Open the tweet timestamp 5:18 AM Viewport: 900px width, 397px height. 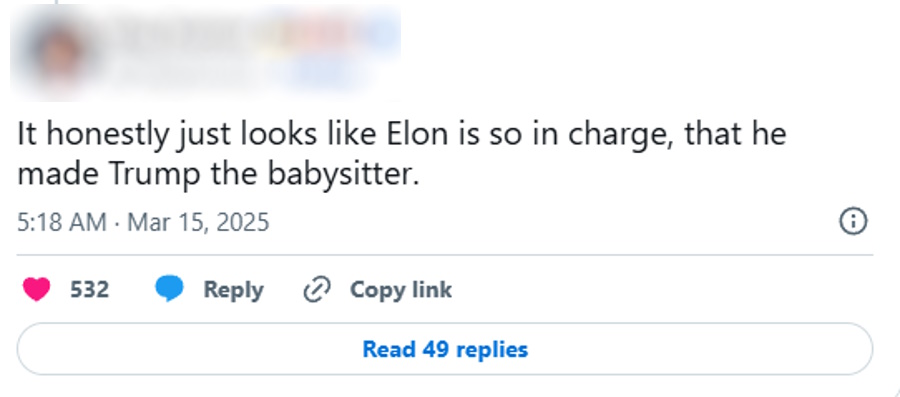[62, 222]
